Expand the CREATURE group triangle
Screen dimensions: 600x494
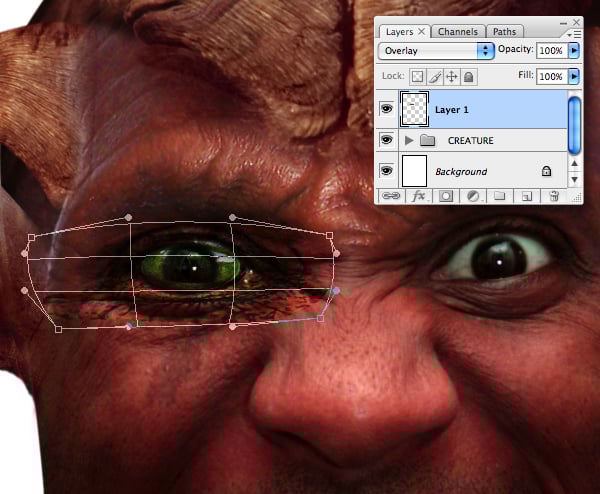point(409,140)
